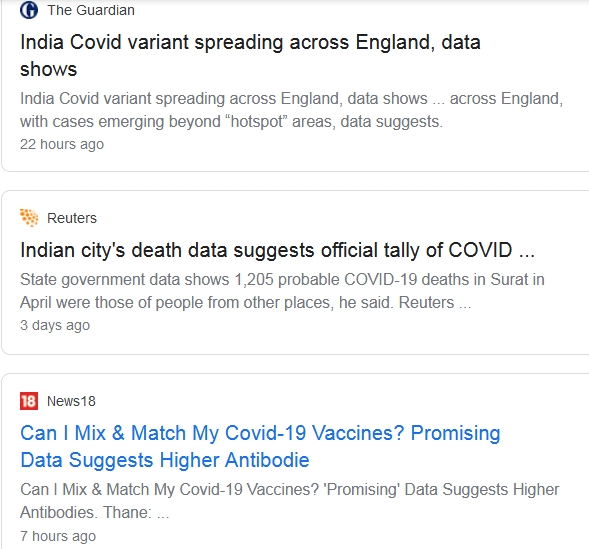Open Indian city's death data headline
This screenshot has height=549, width=589.
(278, 250)
